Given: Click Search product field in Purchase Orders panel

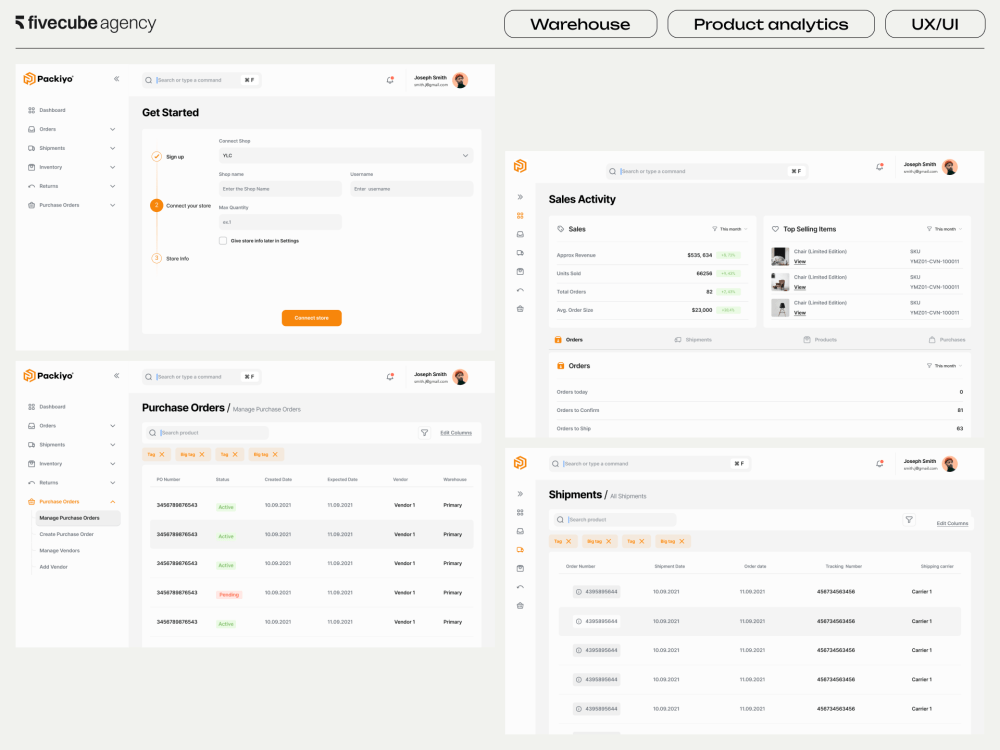Looking at the screenshot, I should coord(207,432).
